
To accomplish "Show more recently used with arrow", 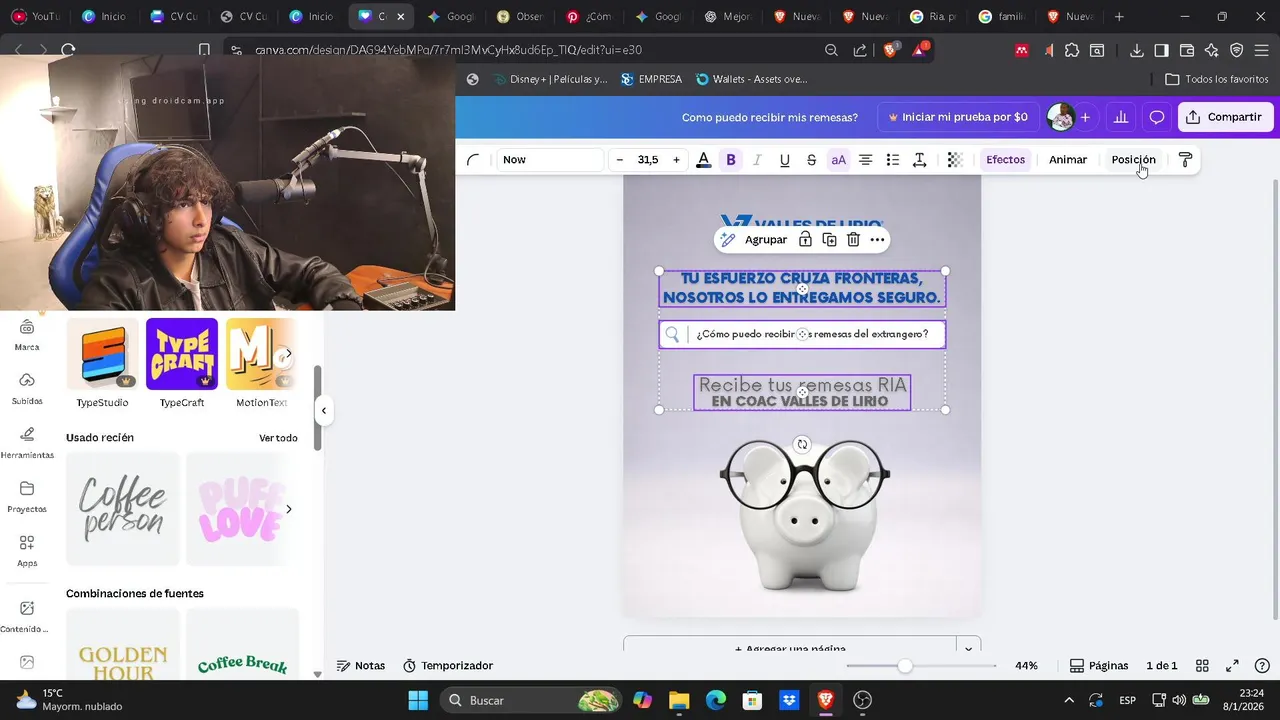I will pos(289,509).
